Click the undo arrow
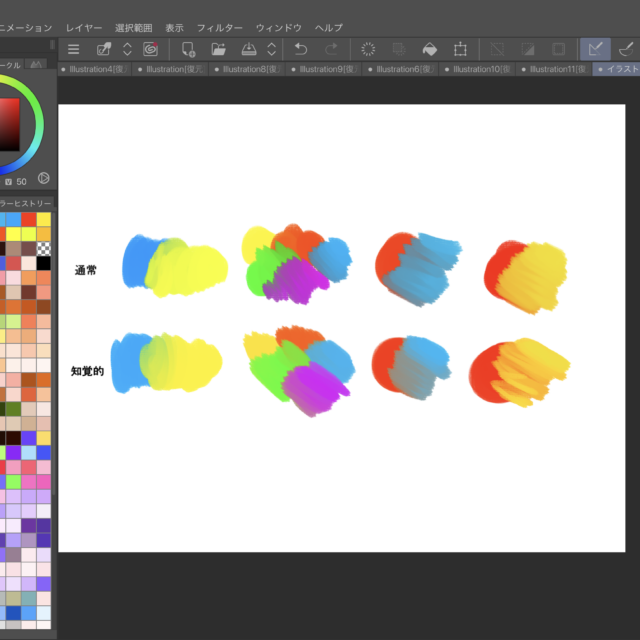640x640 pixels. (x=300, y=49)
